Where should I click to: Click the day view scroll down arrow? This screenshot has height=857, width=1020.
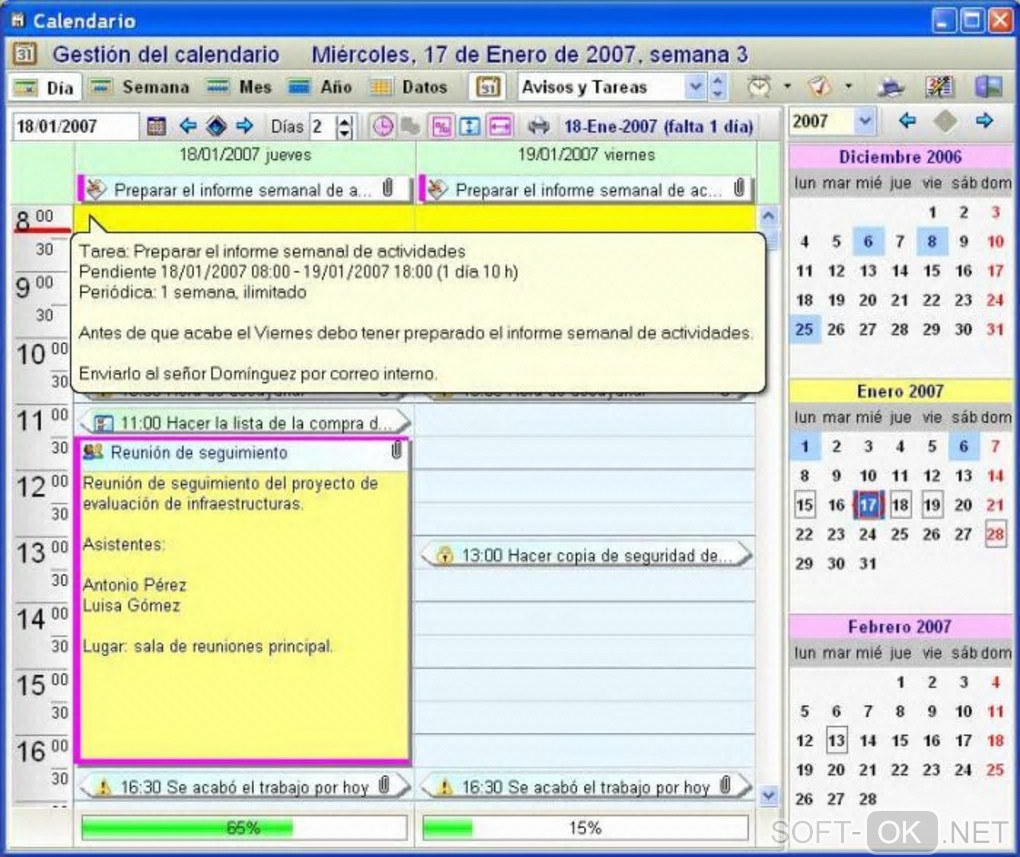[768, 795]
